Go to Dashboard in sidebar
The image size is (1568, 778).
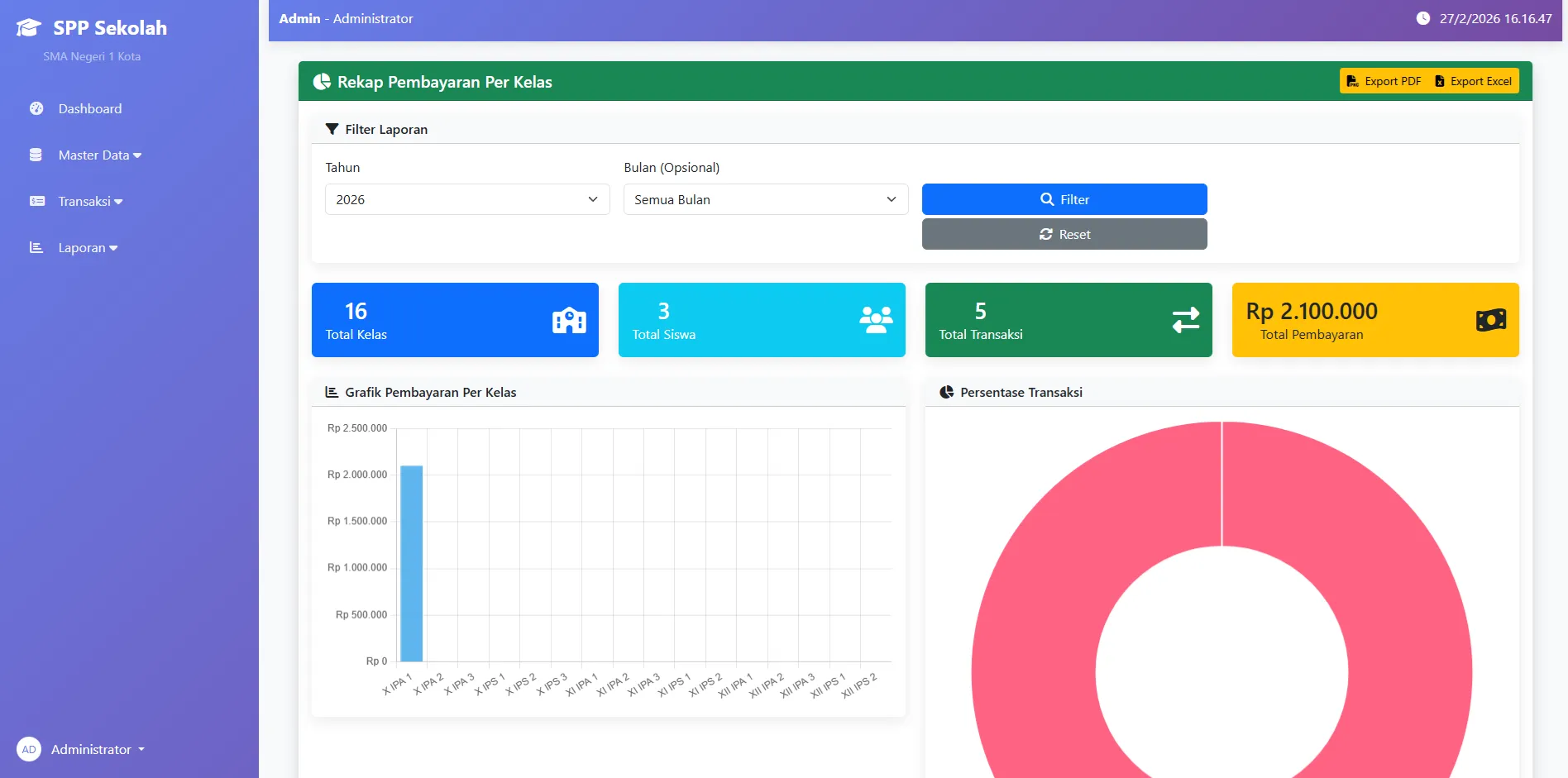click(x=90, y=108)
